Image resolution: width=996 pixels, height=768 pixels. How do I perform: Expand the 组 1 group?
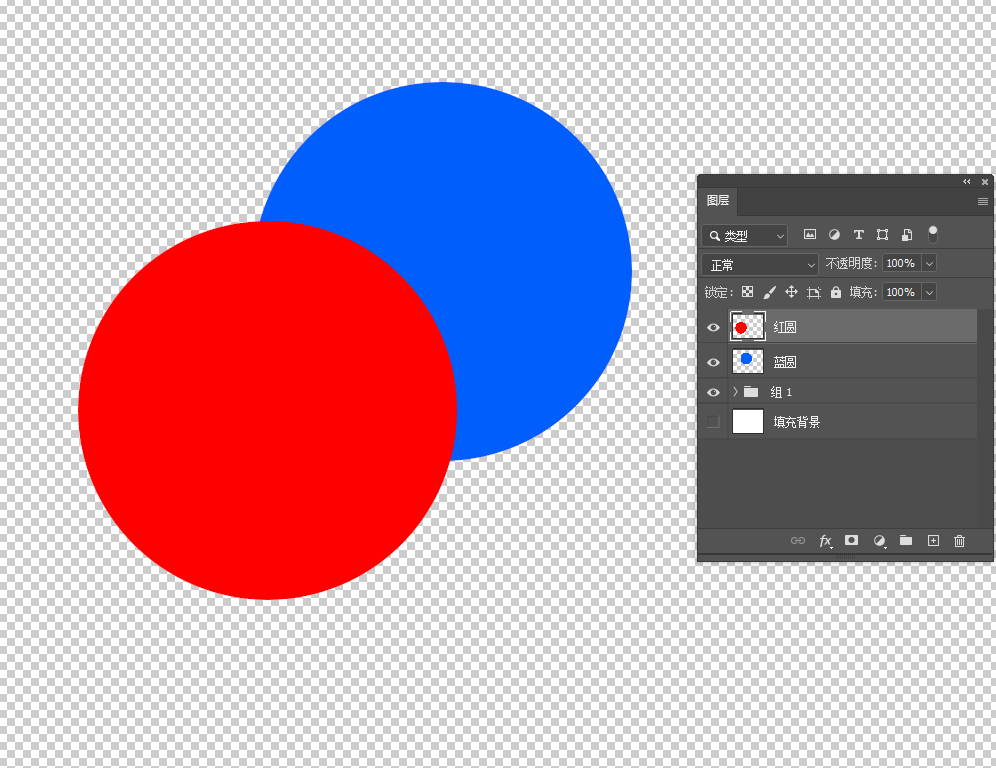[735, 391]
